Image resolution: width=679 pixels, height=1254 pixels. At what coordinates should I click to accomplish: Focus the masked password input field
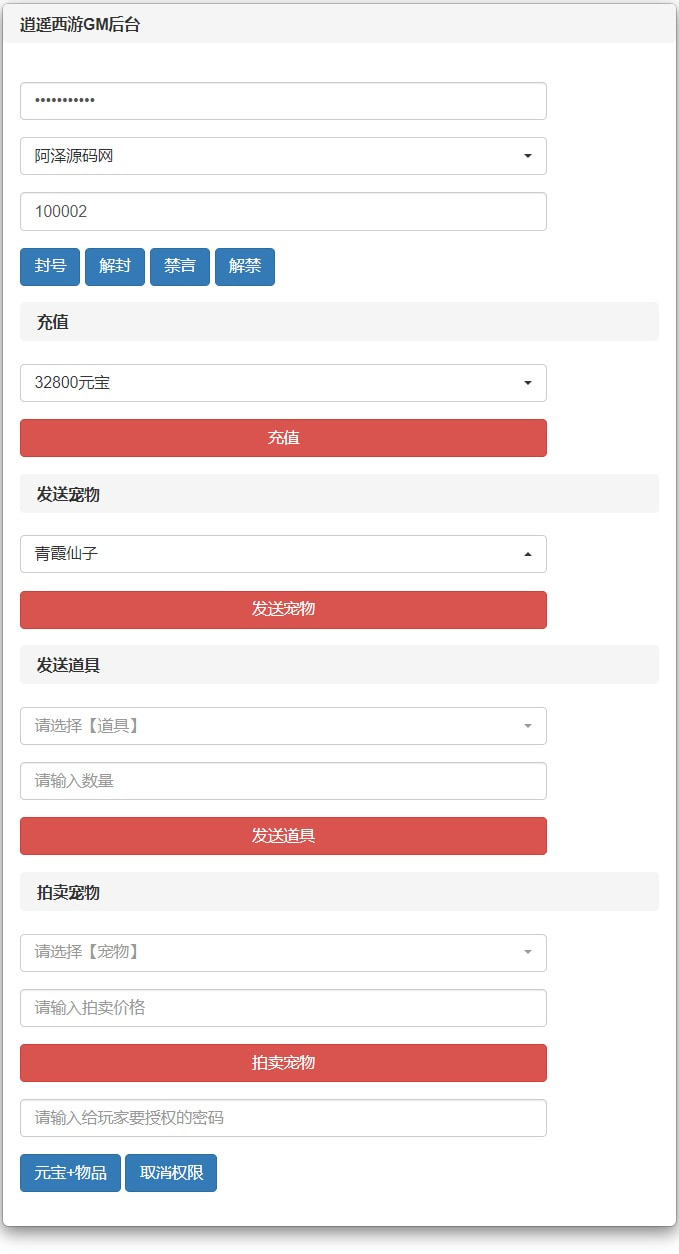pos(283,101)
